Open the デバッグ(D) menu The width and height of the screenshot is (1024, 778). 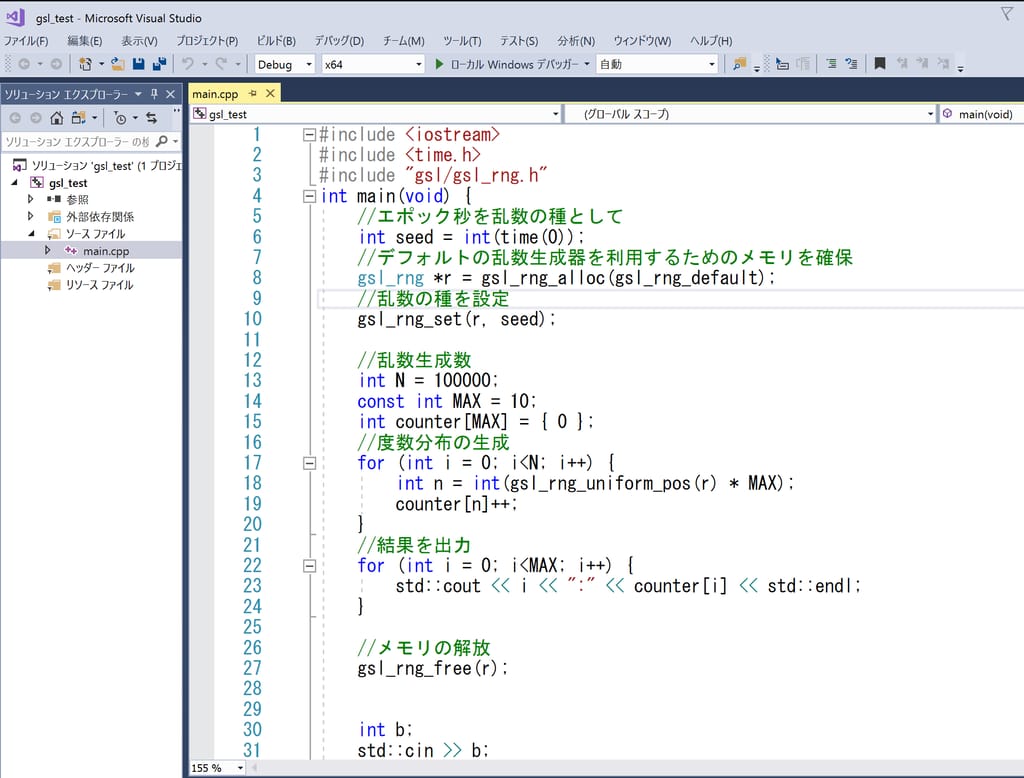click(339, 41)
